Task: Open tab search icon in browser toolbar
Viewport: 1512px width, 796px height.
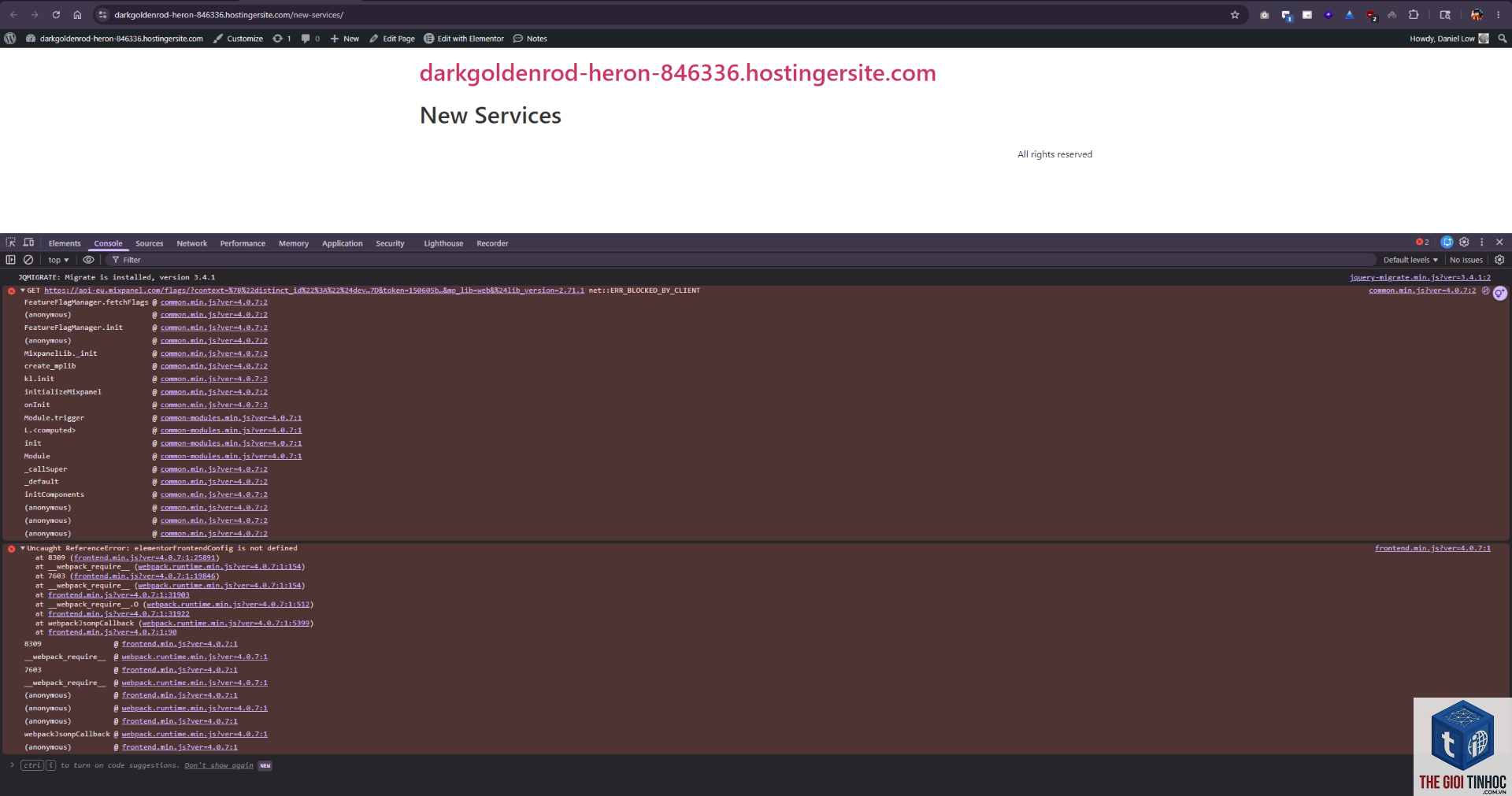Action: 1445,15
